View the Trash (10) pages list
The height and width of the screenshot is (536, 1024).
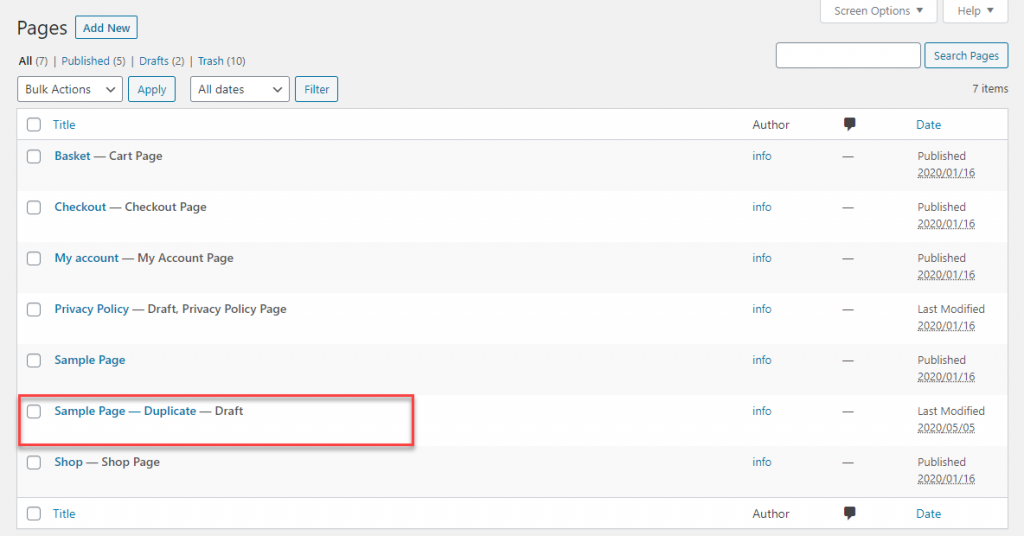[221, 61]
